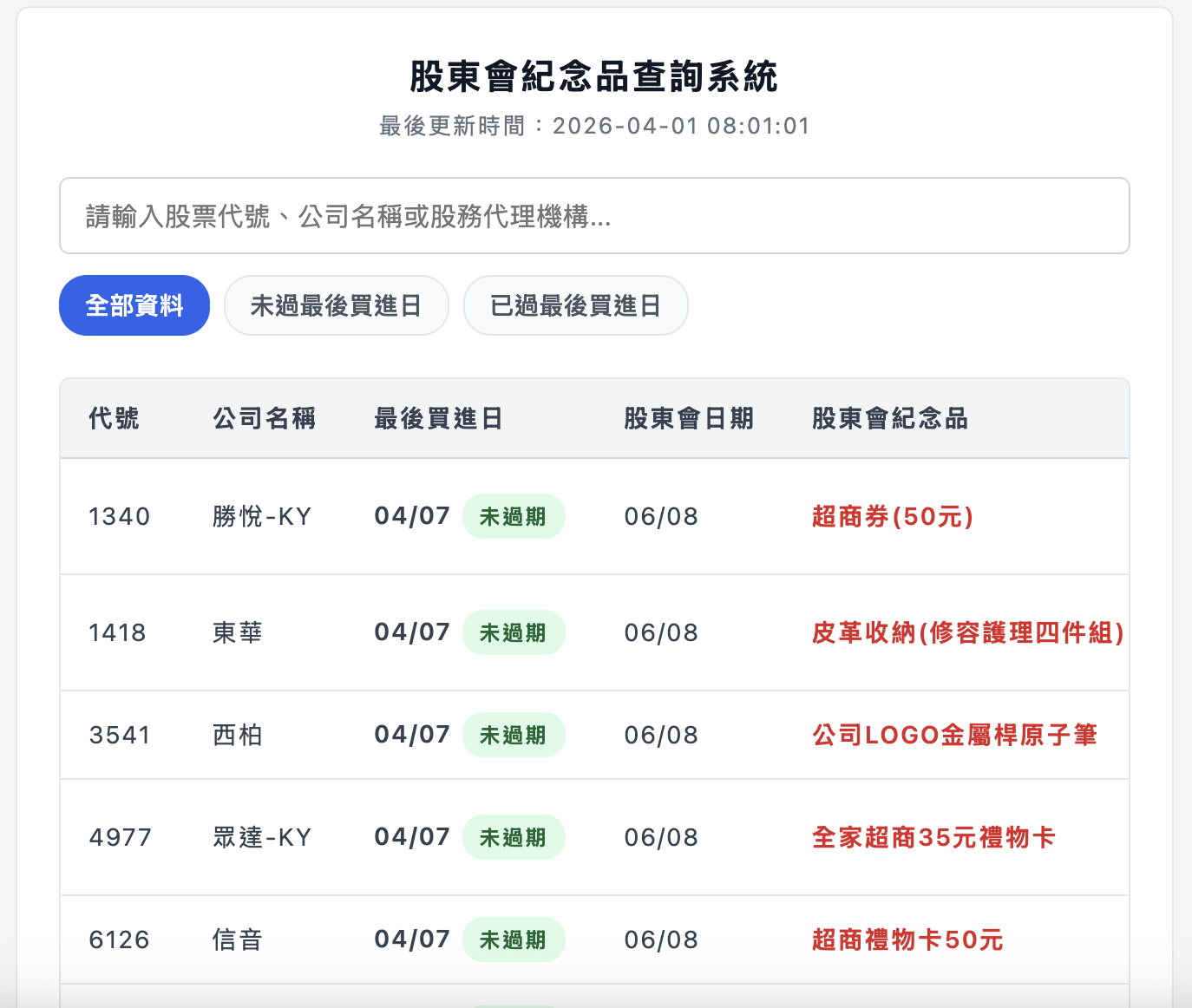
Task: Click souvenir 超商禮物卡50元
Action: tap(907, 940)
